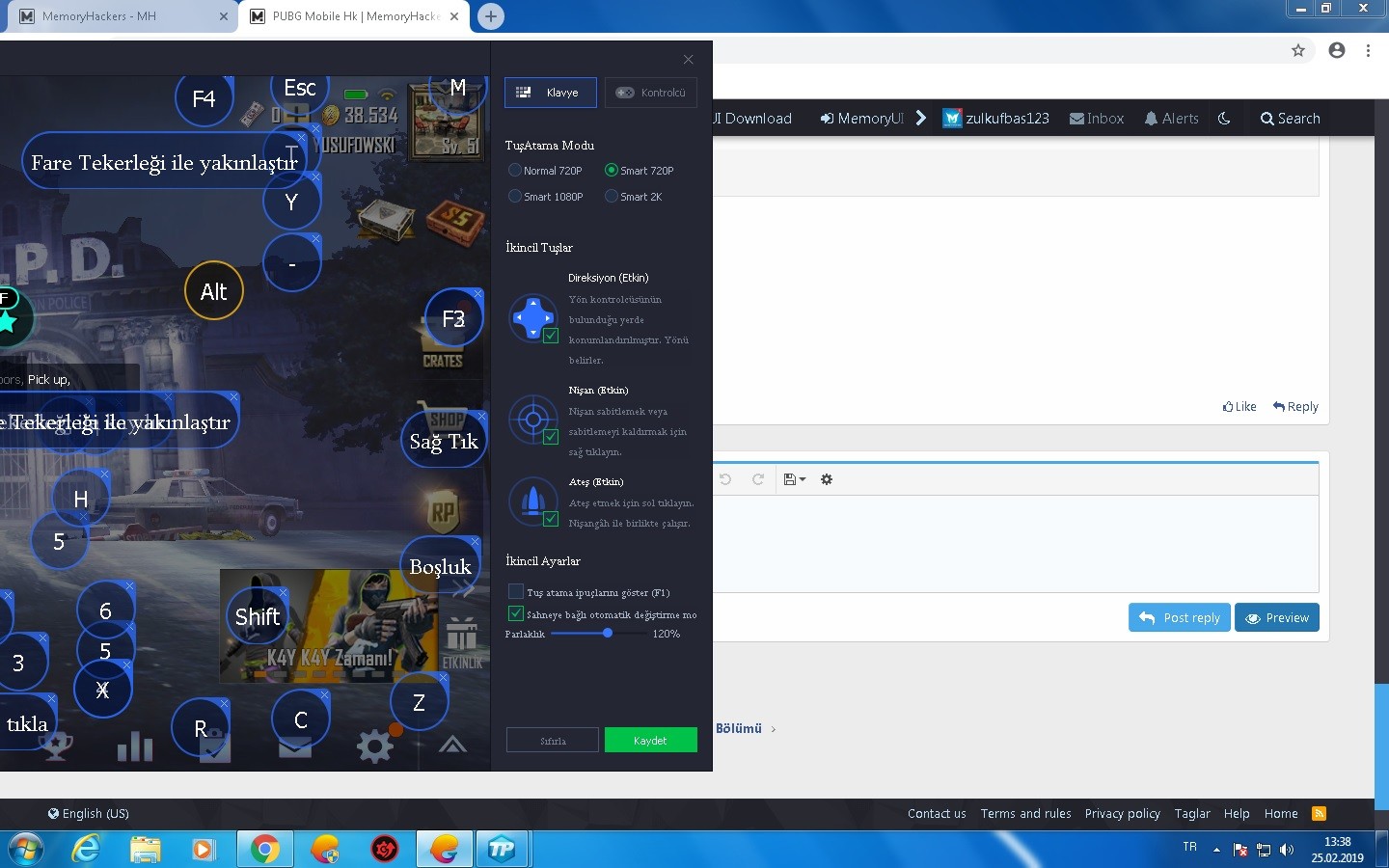Select the Smart 1080P radio button
The height and width of the screenshot is (868, 1389).
515,197
